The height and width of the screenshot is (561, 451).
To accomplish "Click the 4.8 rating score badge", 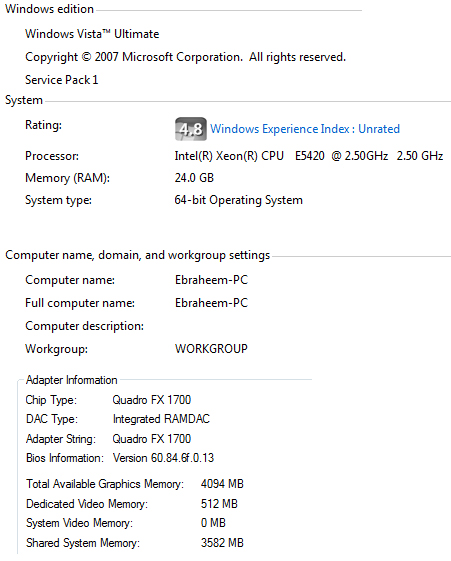I will pyautogui.click(x=191, y=129).
